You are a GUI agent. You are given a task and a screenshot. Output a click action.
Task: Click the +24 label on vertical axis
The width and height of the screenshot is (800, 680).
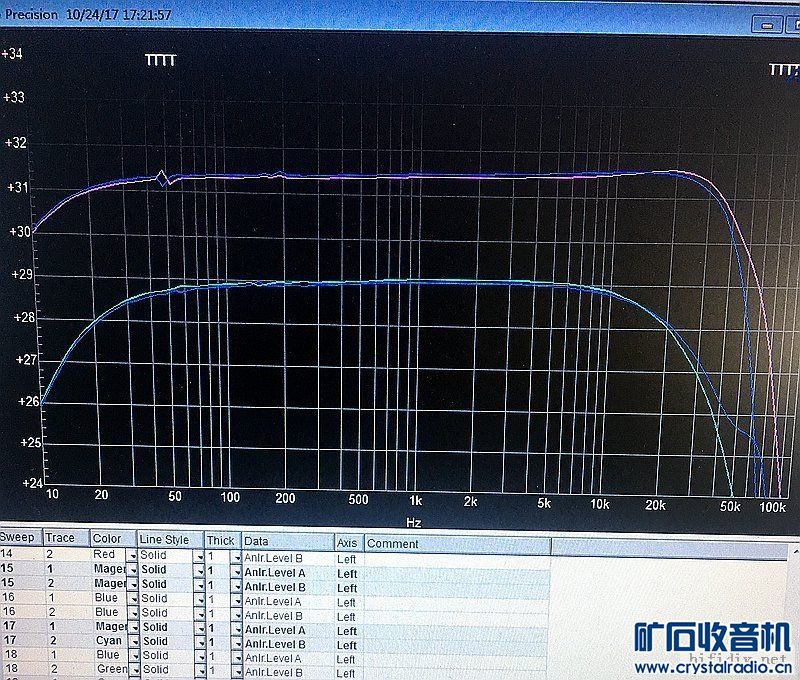pos(32,483)
